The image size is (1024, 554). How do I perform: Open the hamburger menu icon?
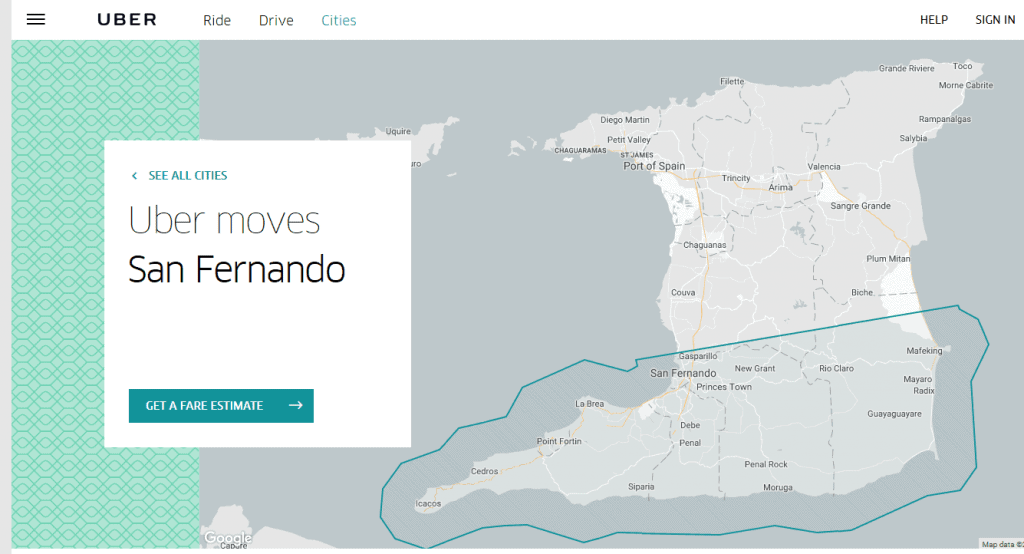coord(36,20)
